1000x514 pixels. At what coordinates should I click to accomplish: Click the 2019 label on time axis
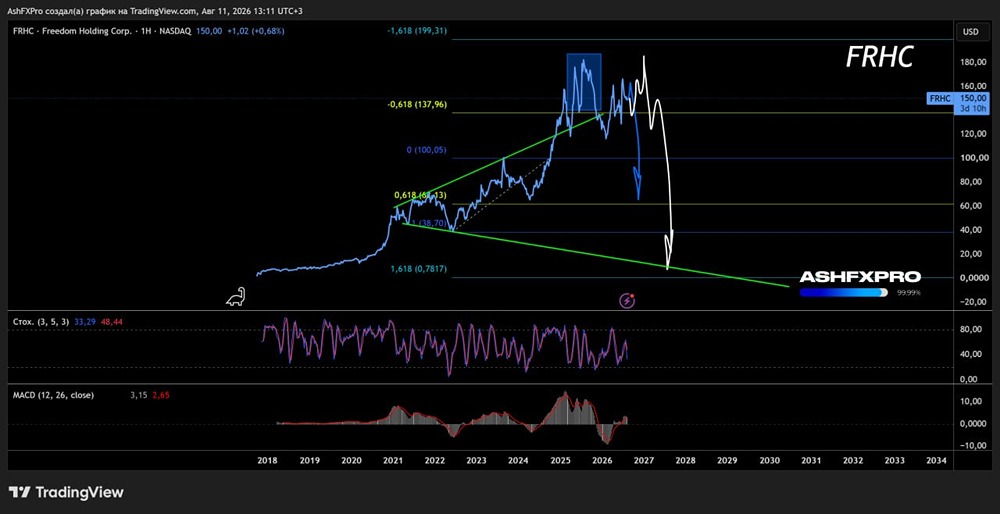pos(309,460)
